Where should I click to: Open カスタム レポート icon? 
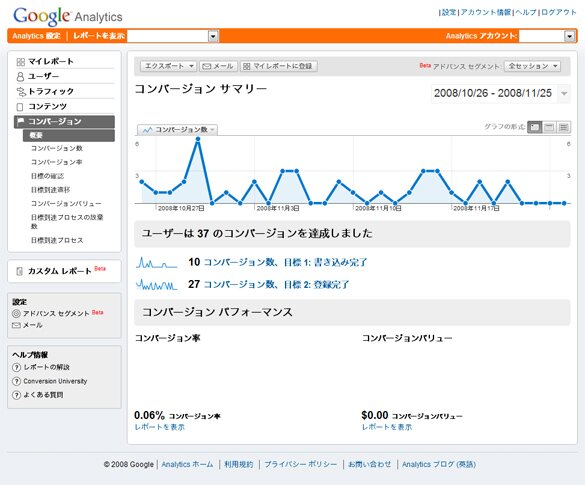tap(20, 271)
